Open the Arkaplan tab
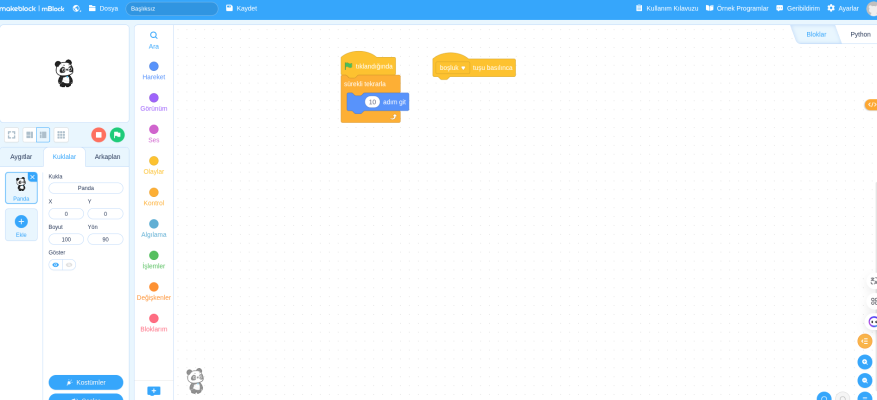 (x=107, y=157)
